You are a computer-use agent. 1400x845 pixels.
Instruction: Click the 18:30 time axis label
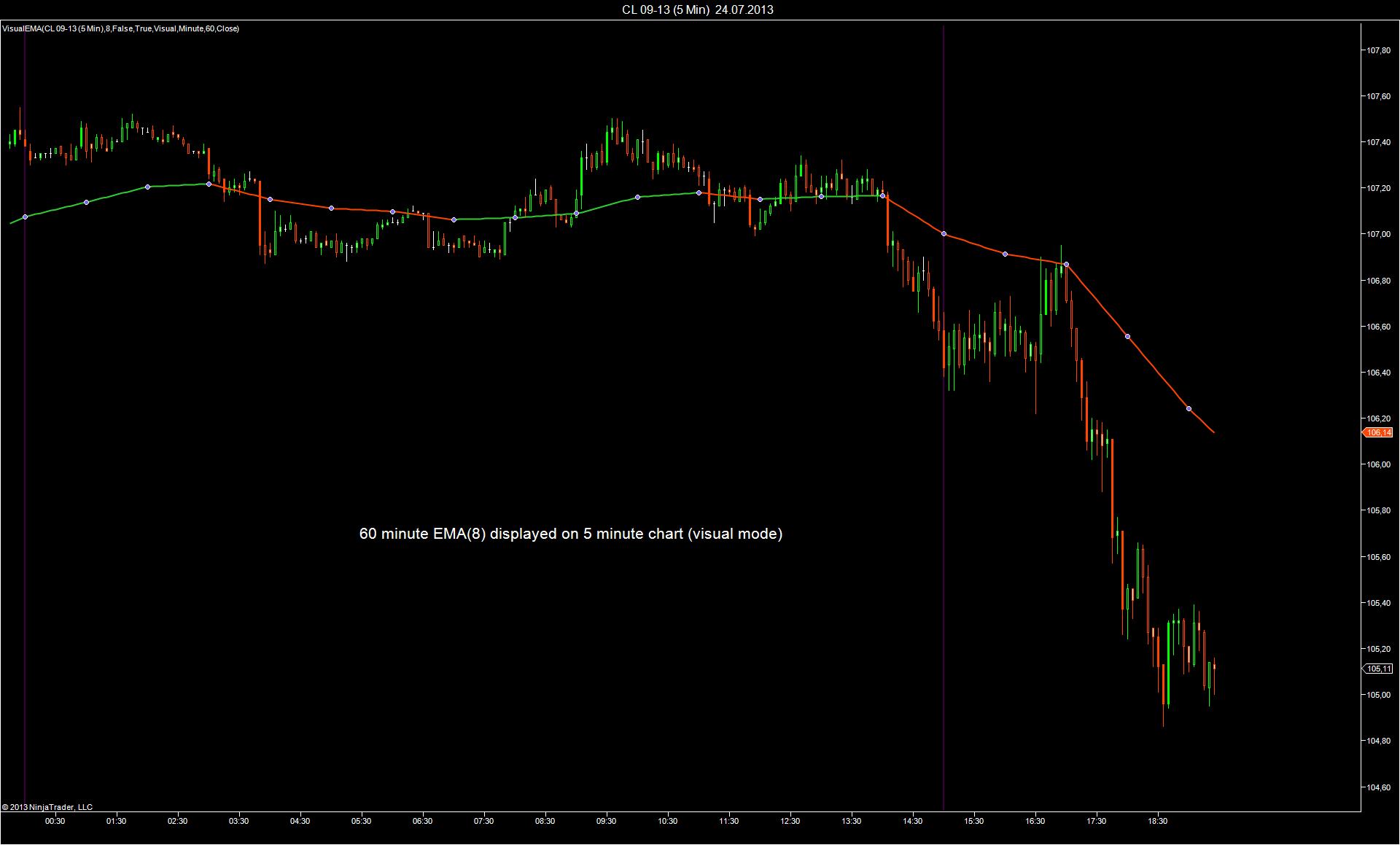(x=1157, y=821)
